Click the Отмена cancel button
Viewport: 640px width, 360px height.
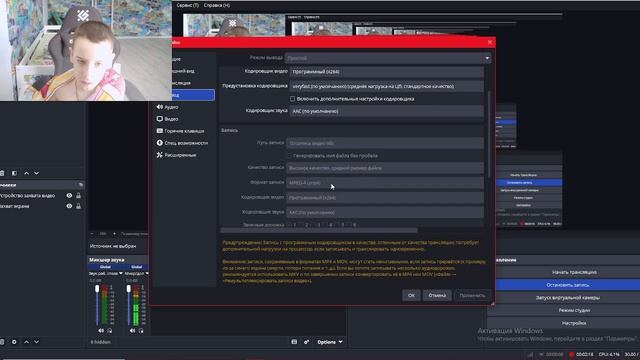click(437, 295)
